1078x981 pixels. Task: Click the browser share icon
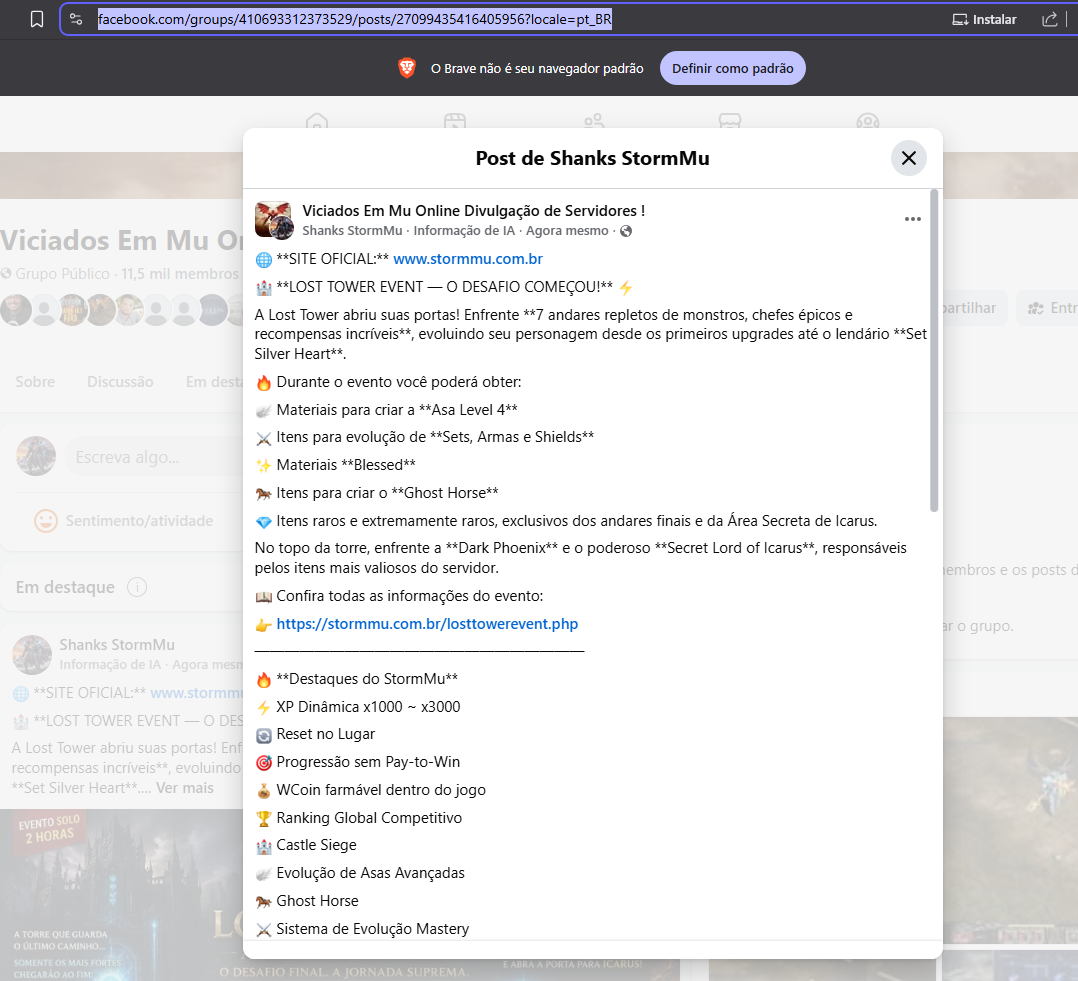1050,19
